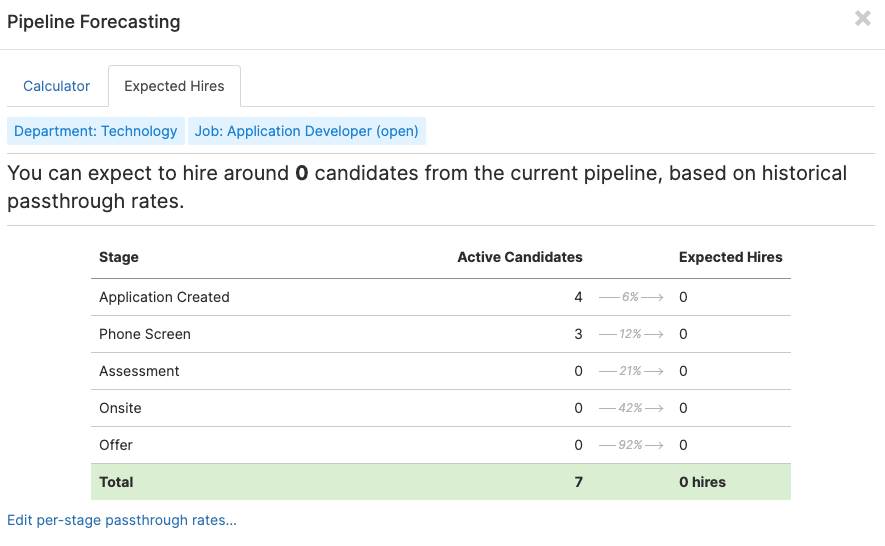The height and width of the screenshot is (546, 885).
Task: Click the 92% passthrough arrow indicator
Action: click(631, 445)
